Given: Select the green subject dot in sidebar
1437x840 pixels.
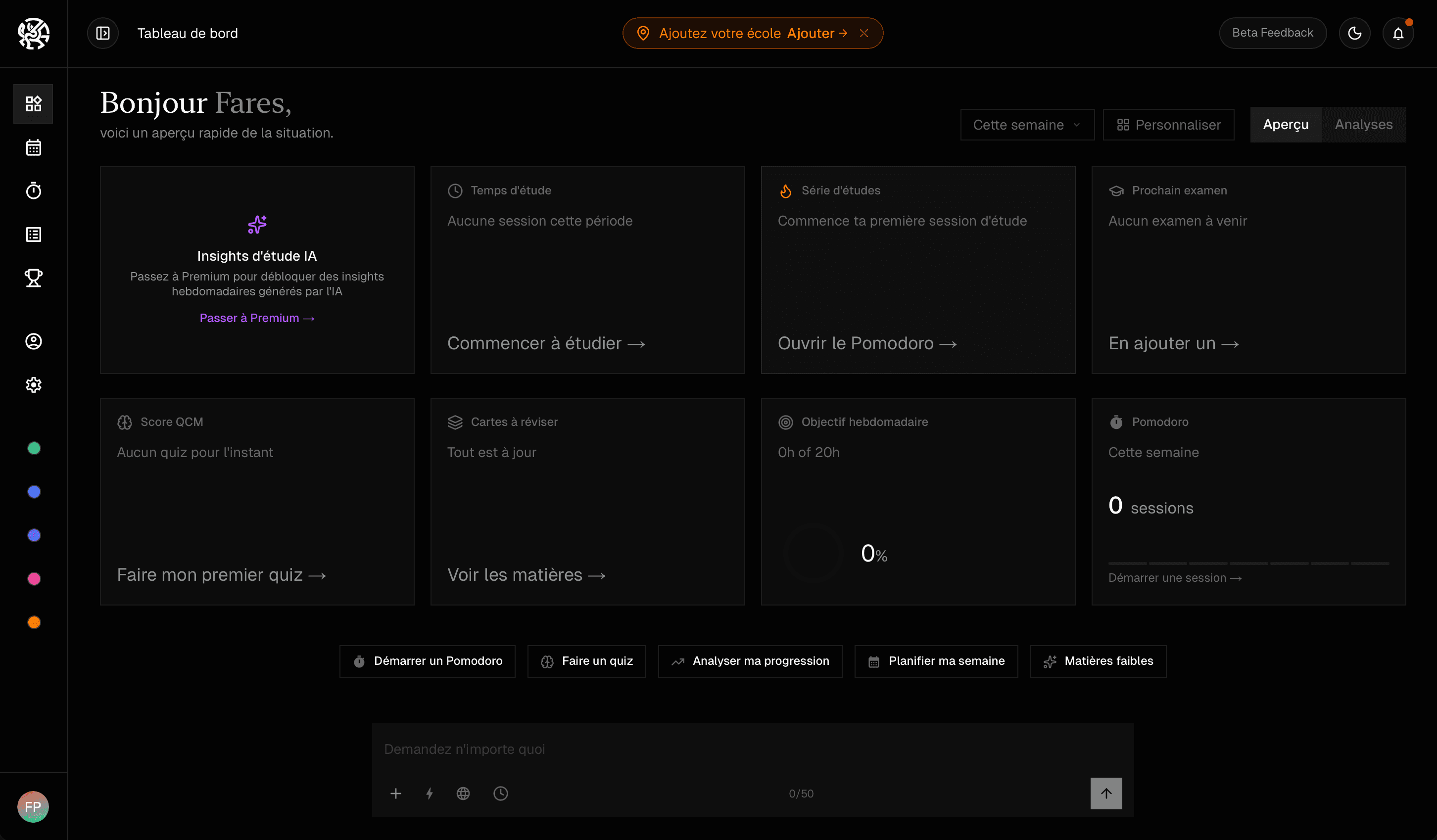Looking at the screenshot, I should [x=34, y=448].
